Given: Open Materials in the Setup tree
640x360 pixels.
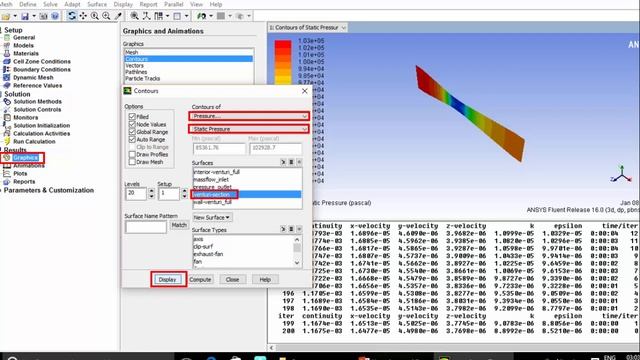Looking at the screenshot, I should 26,53.
